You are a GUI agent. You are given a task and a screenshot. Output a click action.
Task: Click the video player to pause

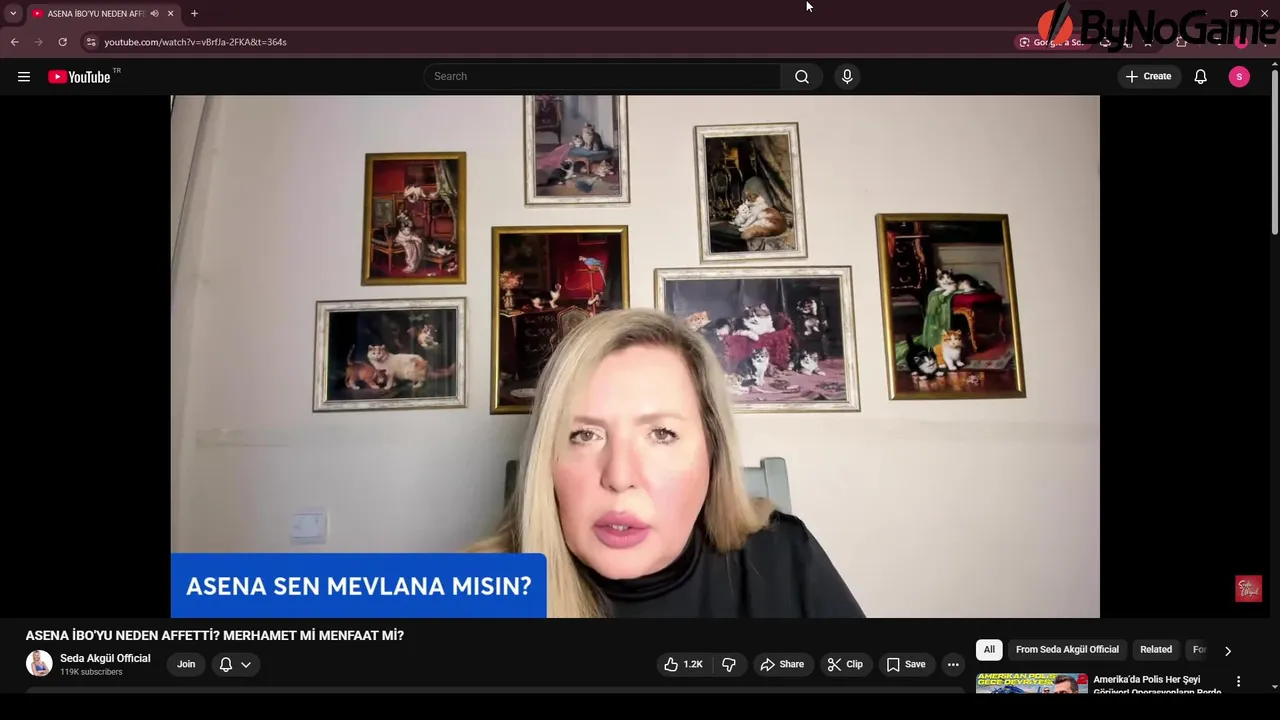[635, 356]
